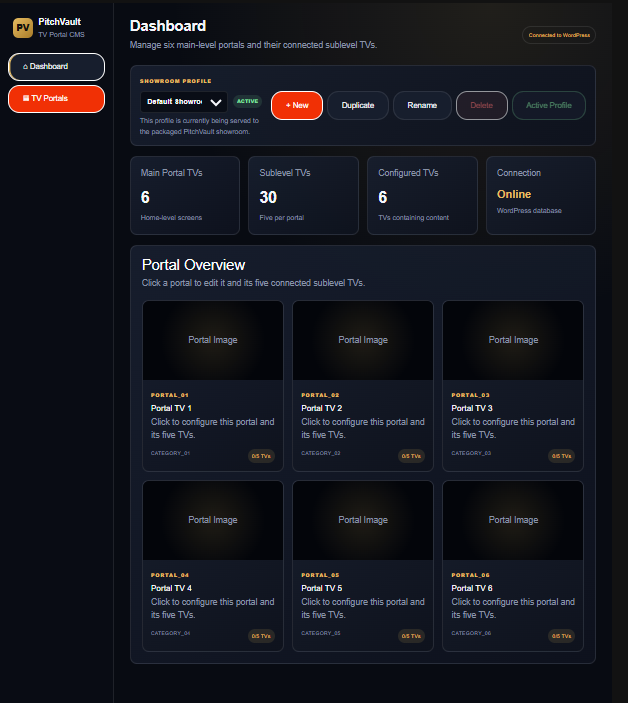The height and width of the screenshot is (703, 628).
Task: Open Portal TV 1 image thumbnail
Action: pyautogui.click(x=213, y=340)
